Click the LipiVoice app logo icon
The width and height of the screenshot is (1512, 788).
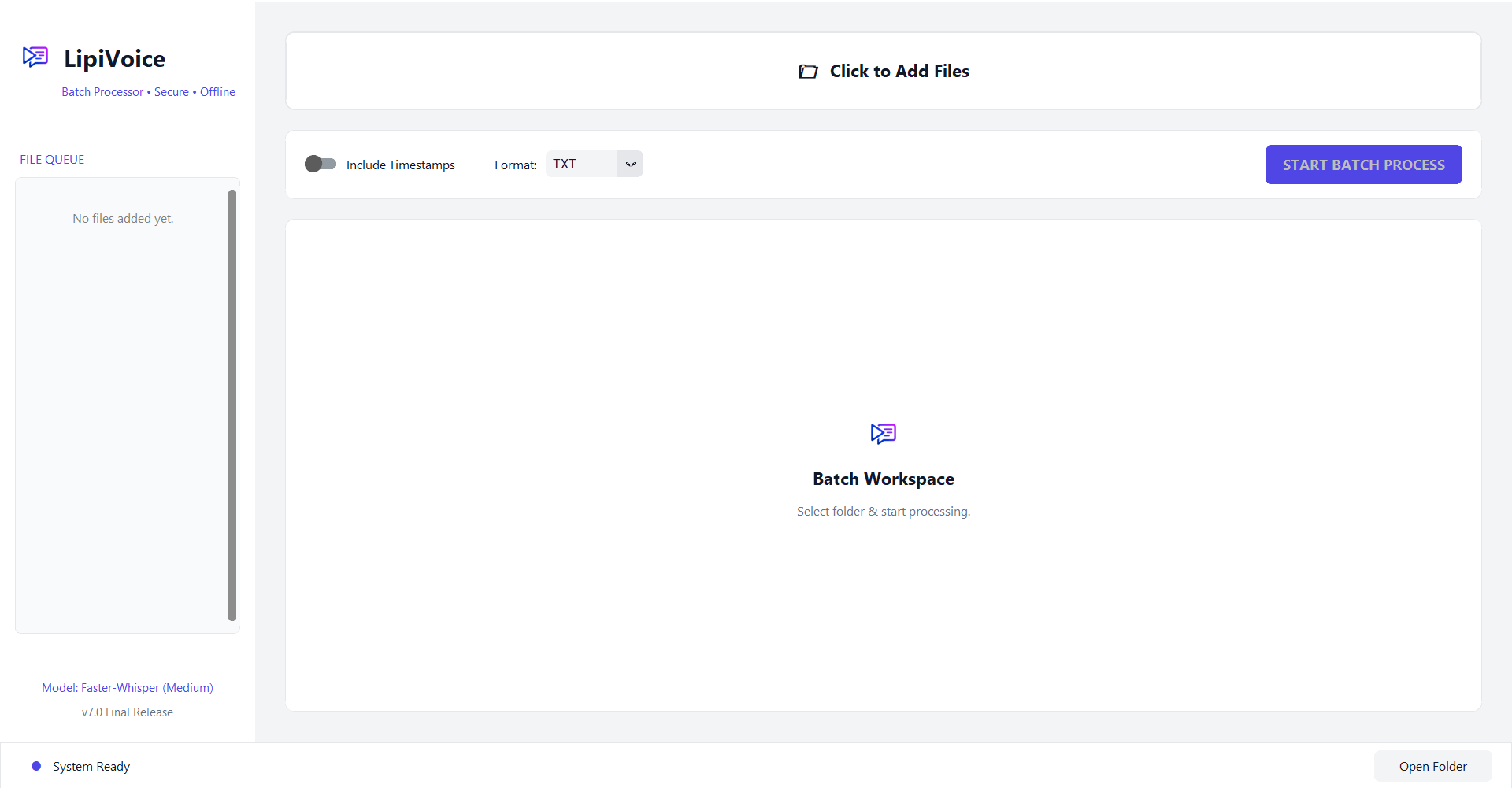pyautogui.click(x=35, y=57)
